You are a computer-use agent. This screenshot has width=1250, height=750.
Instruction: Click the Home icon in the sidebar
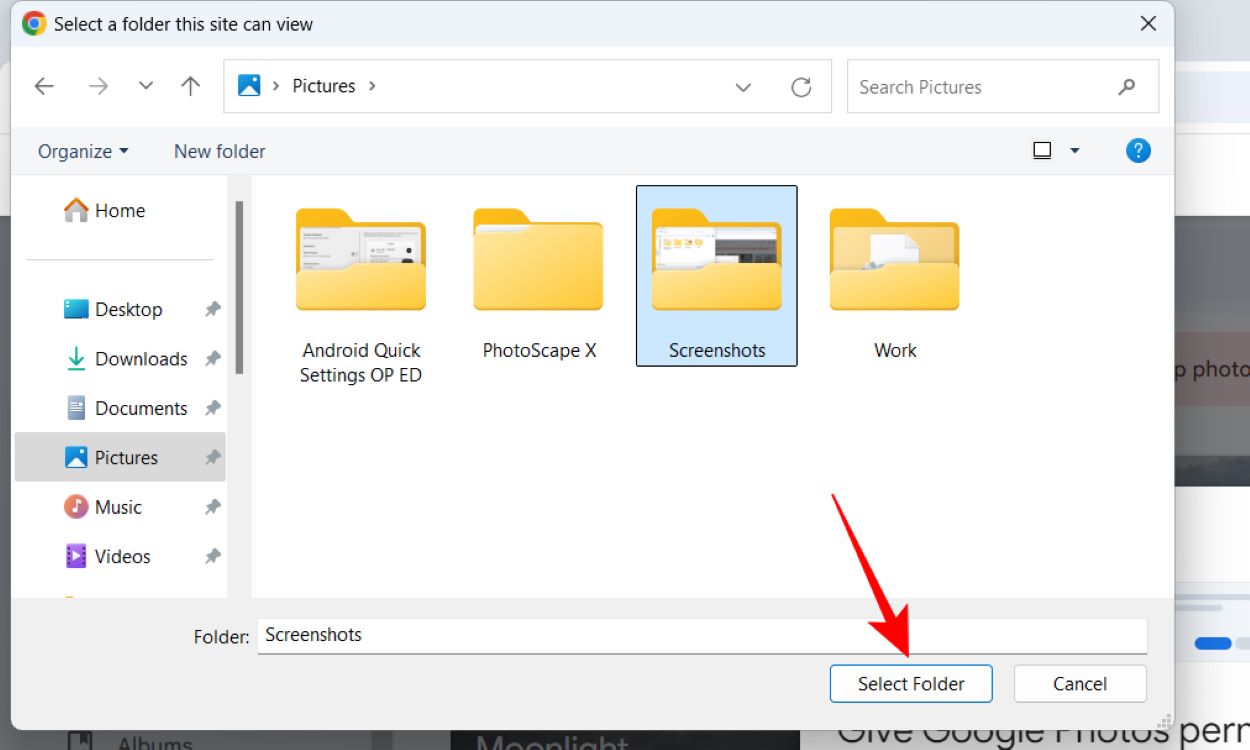pos(75,210)
